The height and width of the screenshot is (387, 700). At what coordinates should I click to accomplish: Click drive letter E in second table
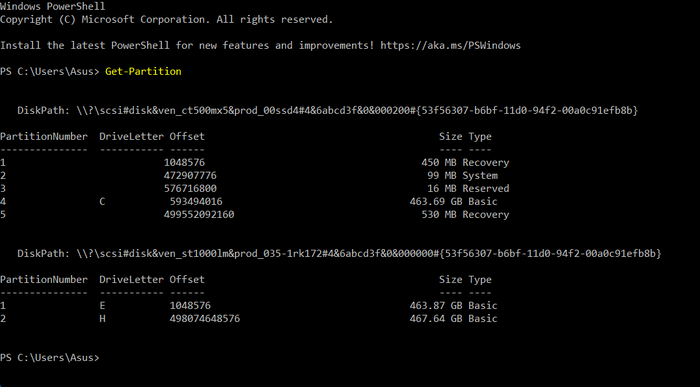click(102, 306)
